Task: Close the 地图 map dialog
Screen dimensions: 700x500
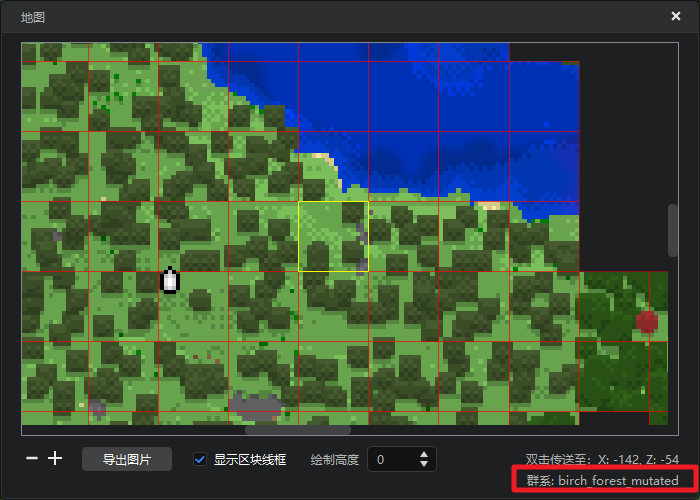Action: click(x=676, y=16)
